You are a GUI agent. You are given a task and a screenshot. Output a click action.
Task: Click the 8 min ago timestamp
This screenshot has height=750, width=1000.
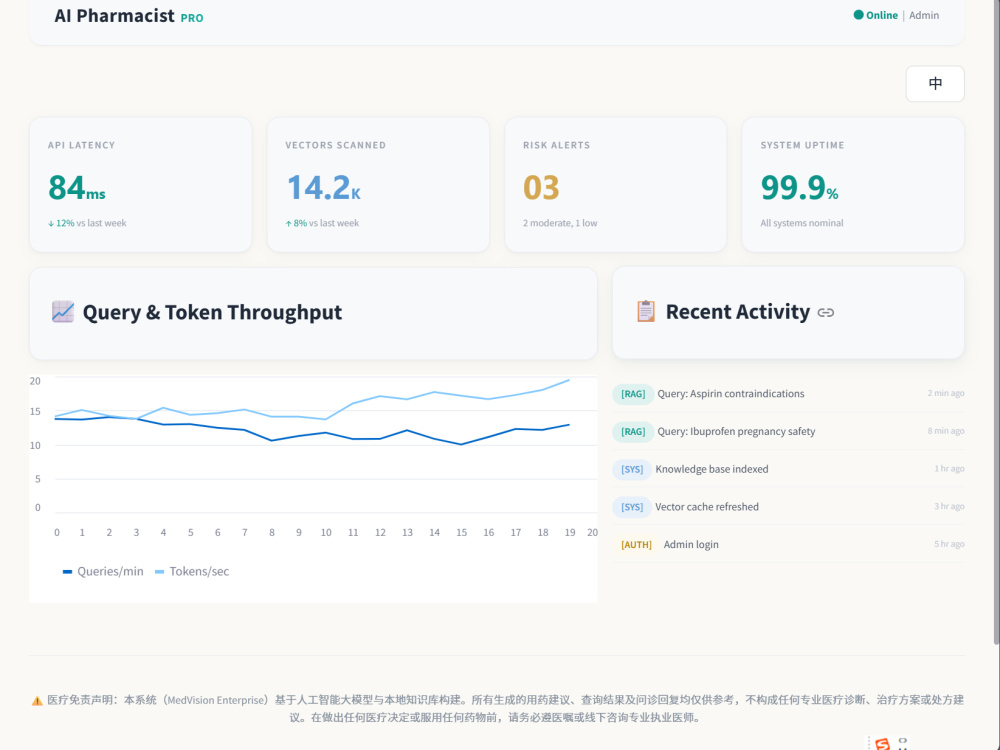tap(946, 430)
